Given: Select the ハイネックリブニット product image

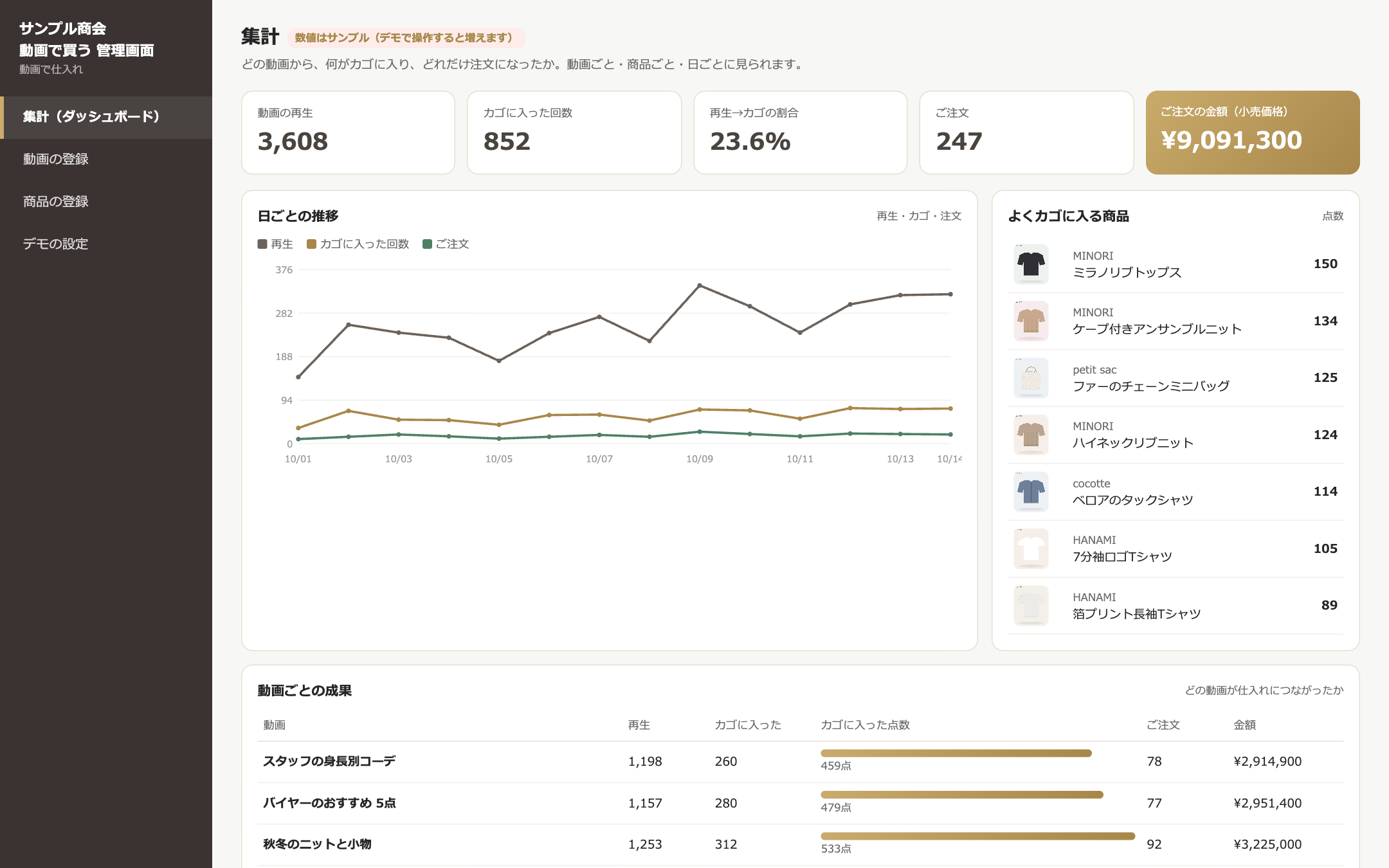Looking at the screenshot, I should pyautogui.click(x=1031, y=435).
